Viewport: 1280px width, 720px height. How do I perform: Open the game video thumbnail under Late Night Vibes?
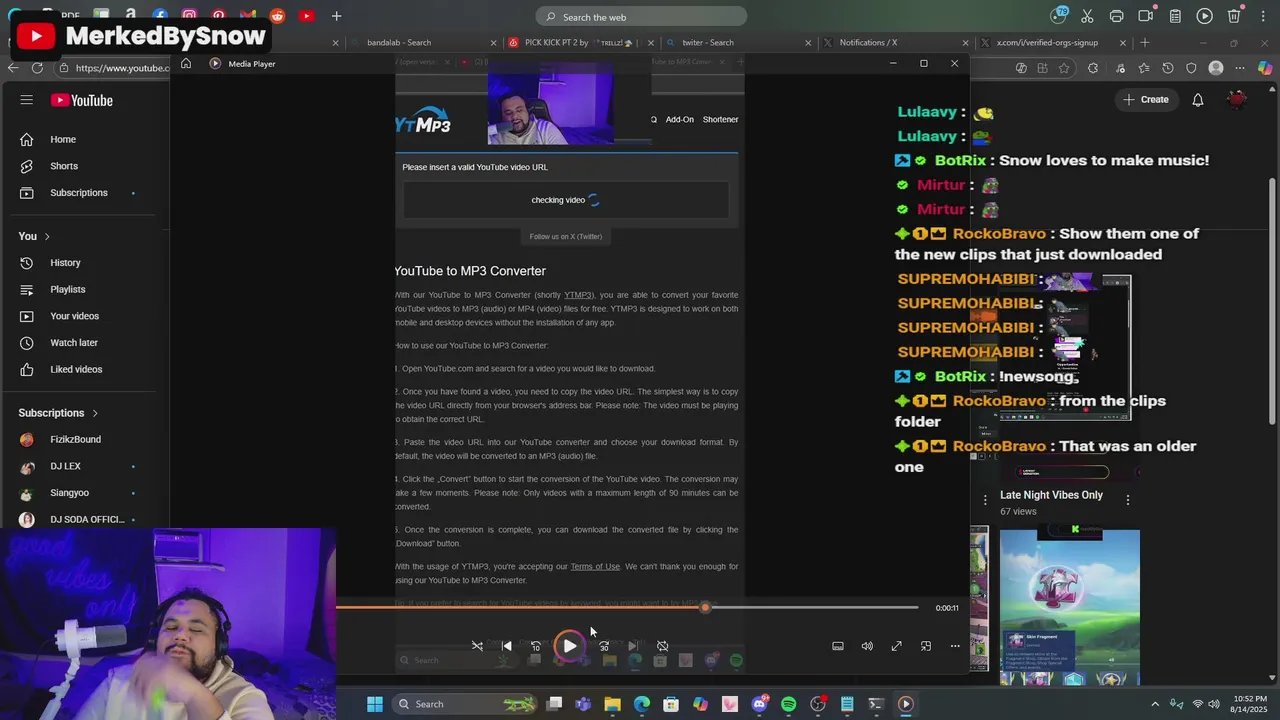1069,607
